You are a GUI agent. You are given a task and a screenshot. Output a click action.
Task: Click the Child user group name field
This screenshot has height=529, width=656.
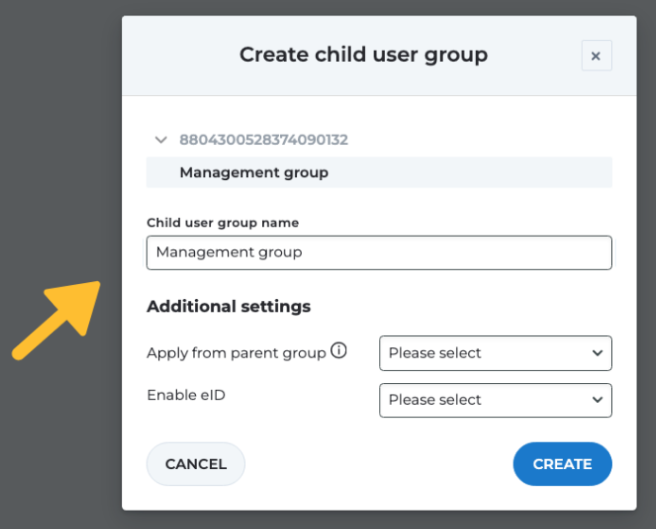point(378,253)
